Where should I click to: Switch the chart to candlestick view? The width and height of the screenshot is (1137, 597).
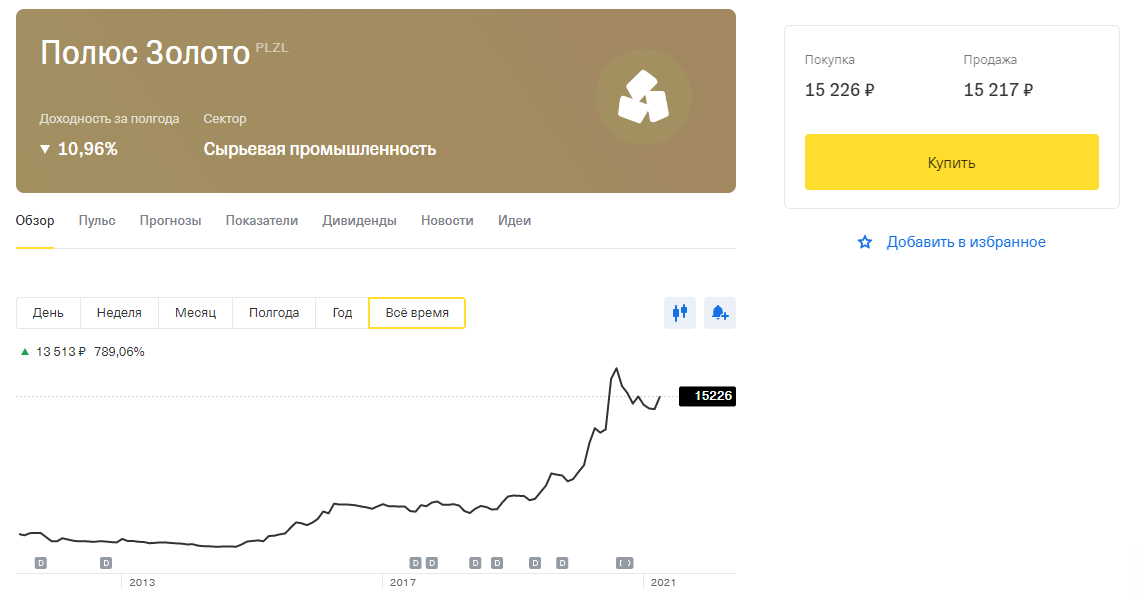(679, 313)
